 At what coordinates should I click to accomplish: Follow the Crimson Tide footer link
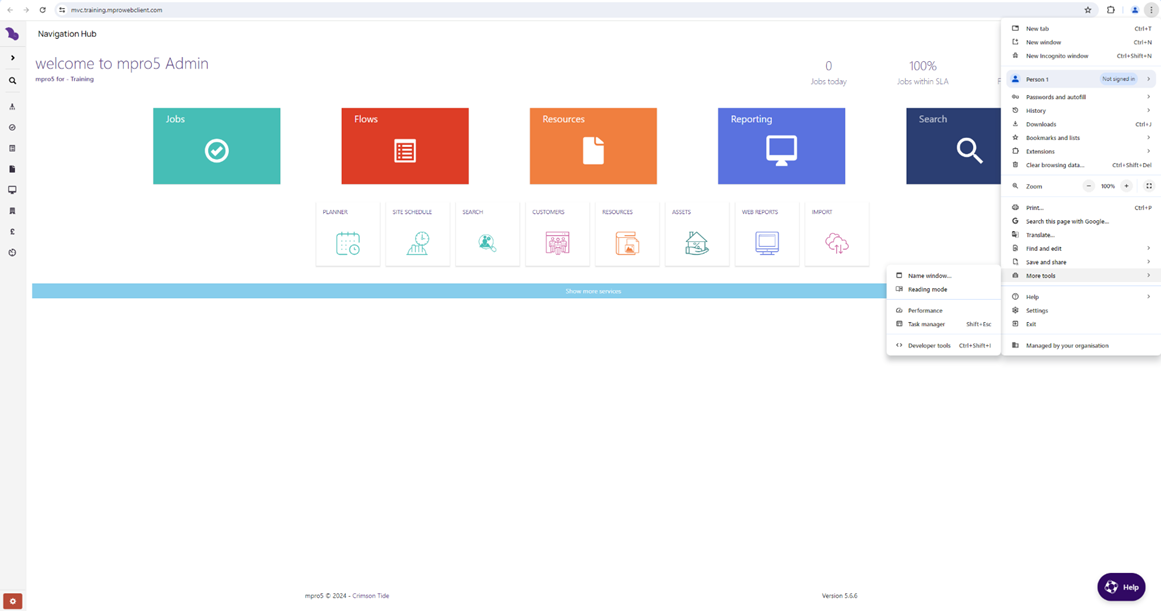click(370, 595)
